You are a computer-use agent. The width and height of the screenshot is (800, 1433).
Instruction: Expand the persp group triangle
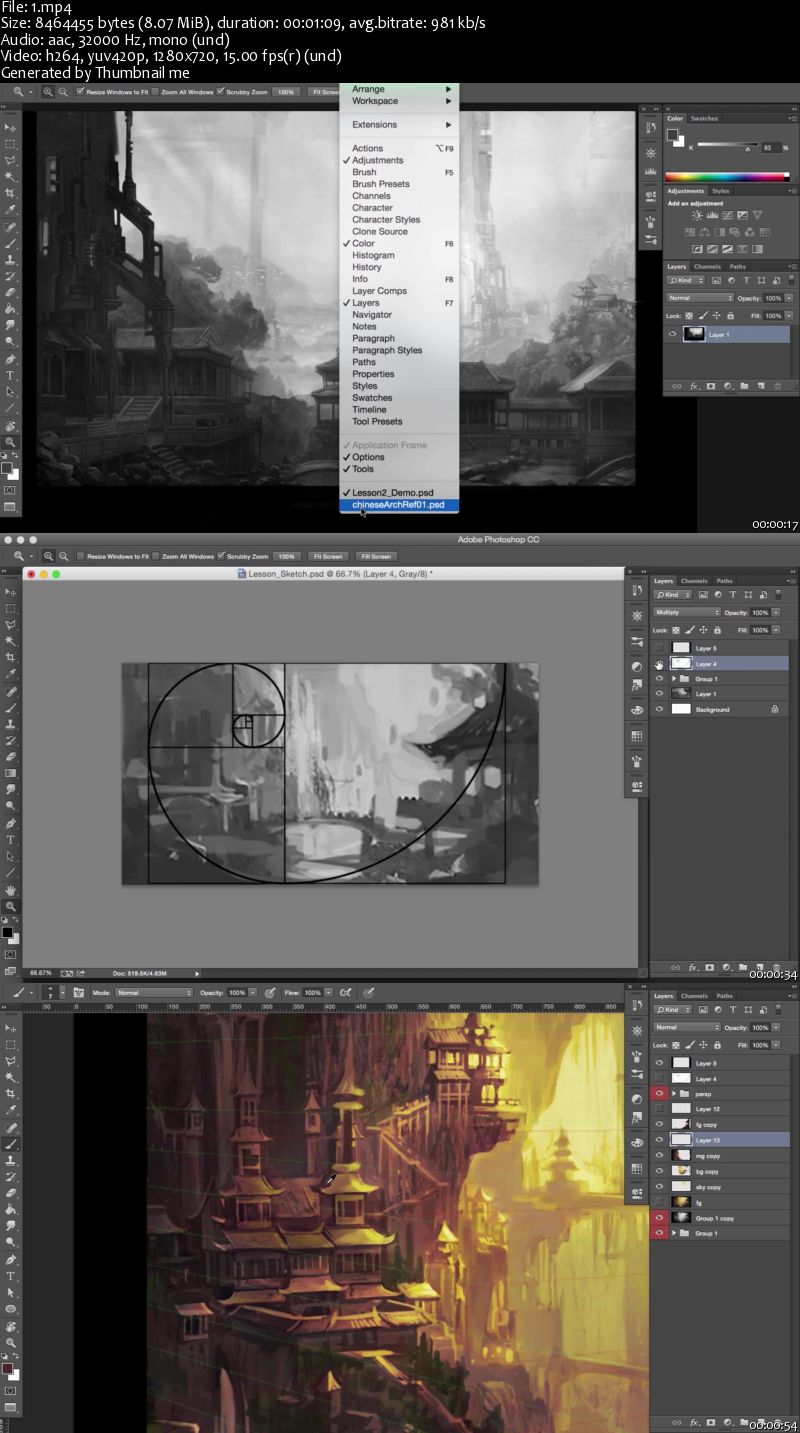675,1094
